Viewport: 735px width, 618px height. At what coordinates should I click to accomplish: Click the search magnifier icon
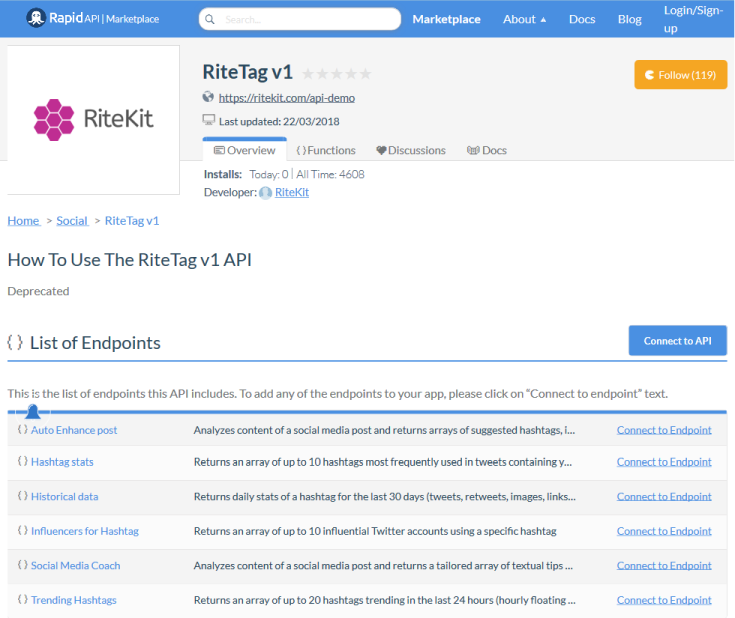(x=210, y=19)
